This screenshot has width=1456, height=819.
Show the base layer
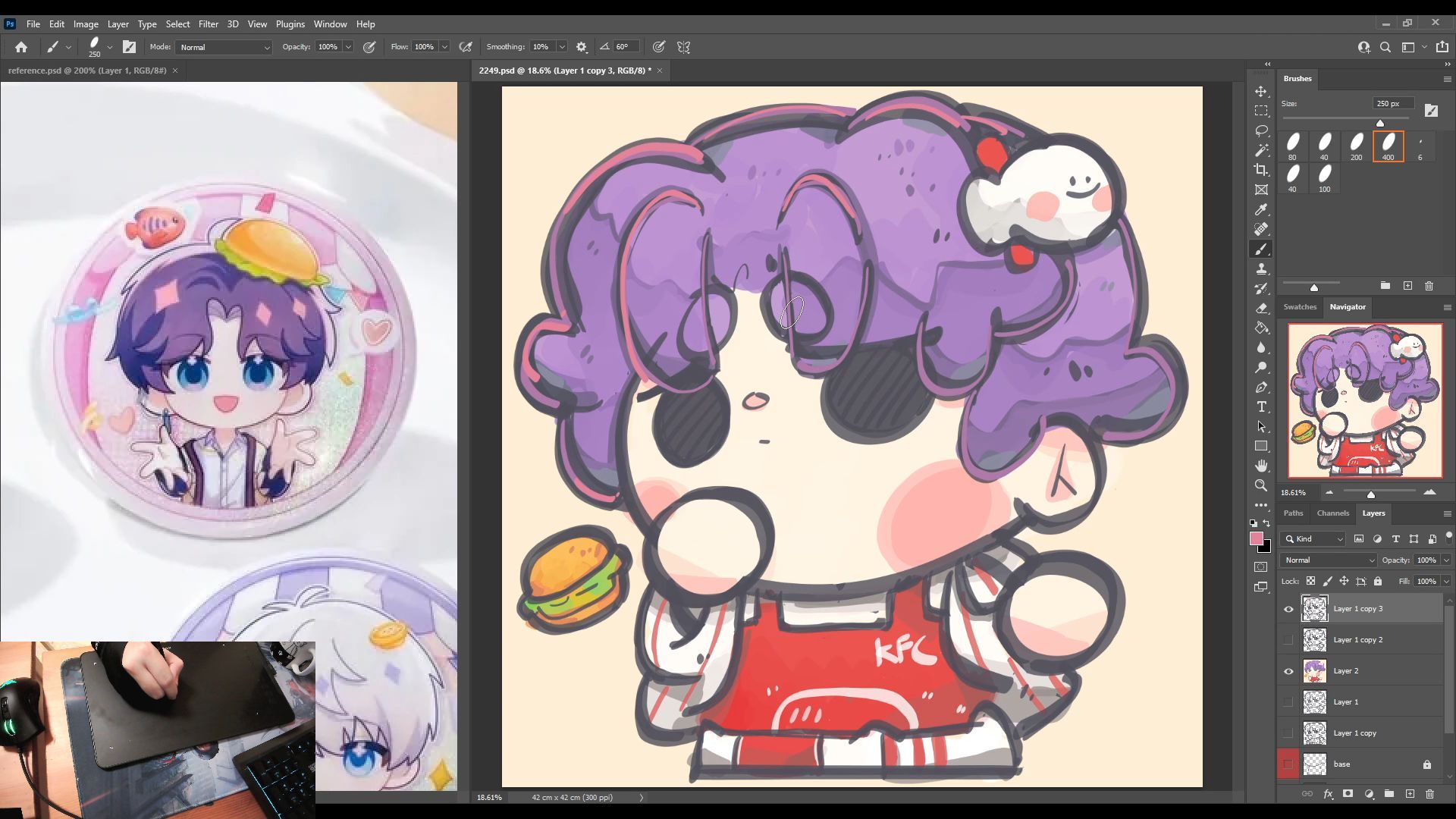point(1288,764)
